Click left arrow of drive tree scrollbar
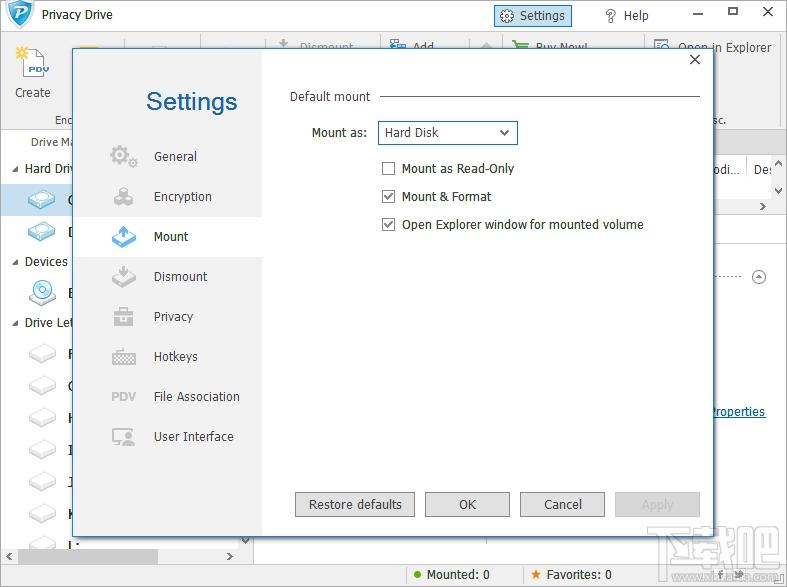Screen dimensions: 787x587 9,556
